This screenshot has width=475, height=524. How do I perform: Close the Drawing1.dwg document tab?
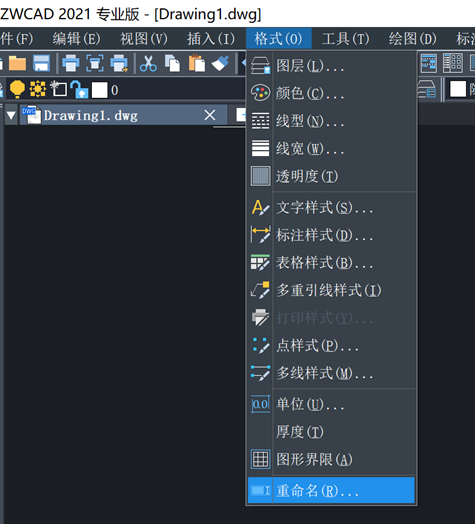[210, 115]
